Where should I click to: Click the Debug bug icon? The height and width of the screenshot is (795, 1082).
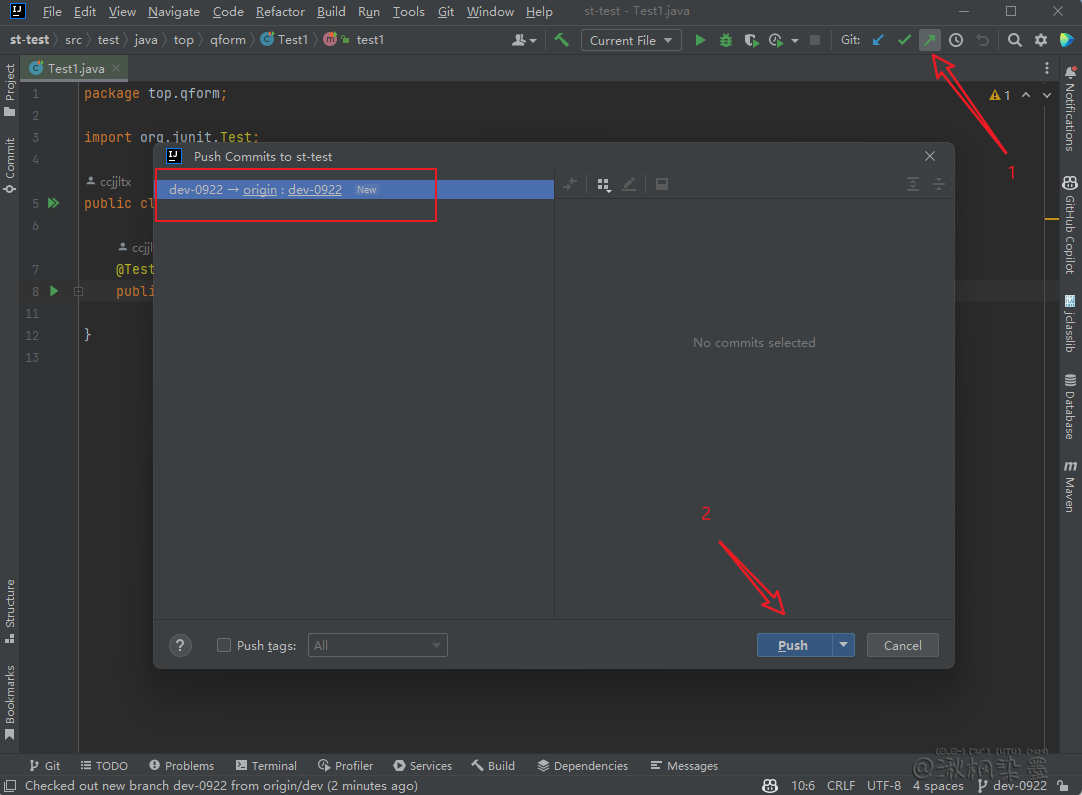[x=726, y=40]
